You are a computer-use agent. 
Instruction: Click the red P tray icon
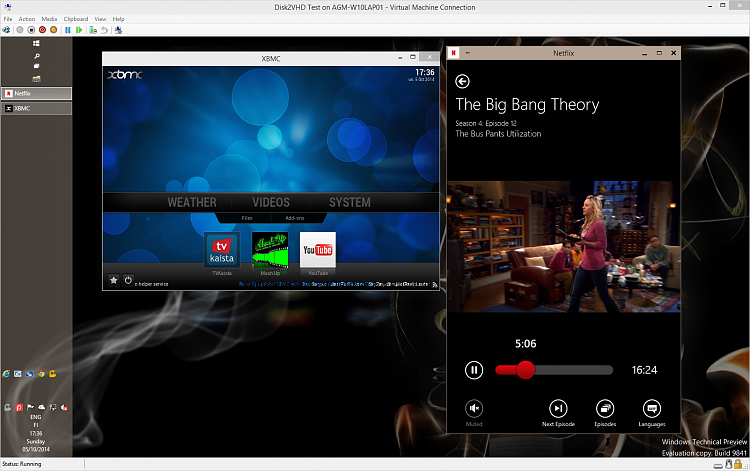[x=19, y=407]
